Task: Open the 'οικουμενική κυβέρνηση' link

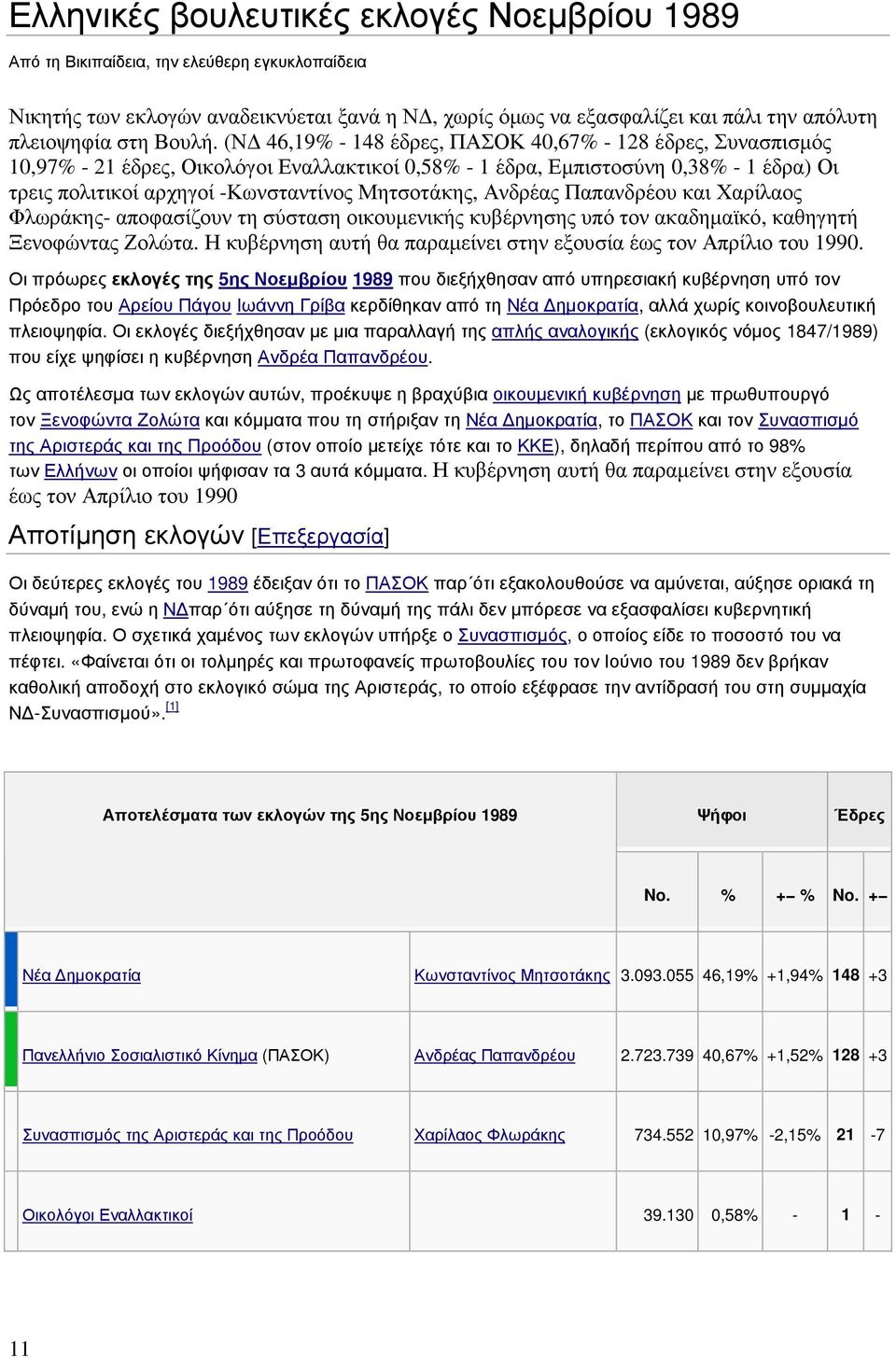Action: [x=587, y=394]
